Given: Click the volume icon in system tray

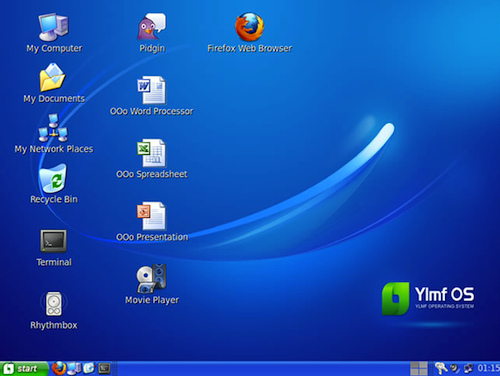Looking at the screenshot, I should tap(454, 368).
